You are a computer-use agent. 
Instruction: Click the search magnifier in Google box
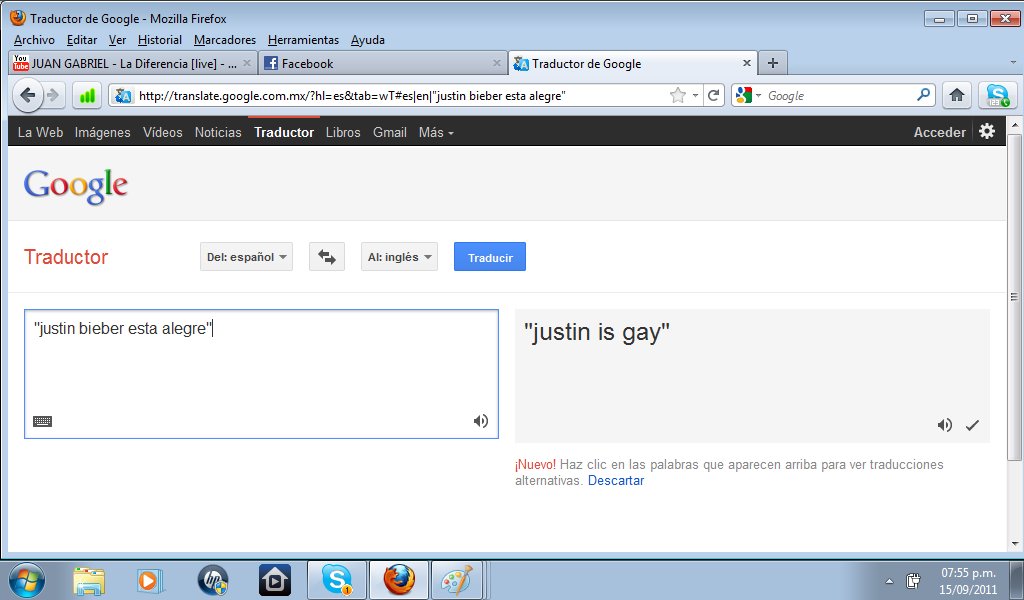pyautogui.click(x=923, y=95)
